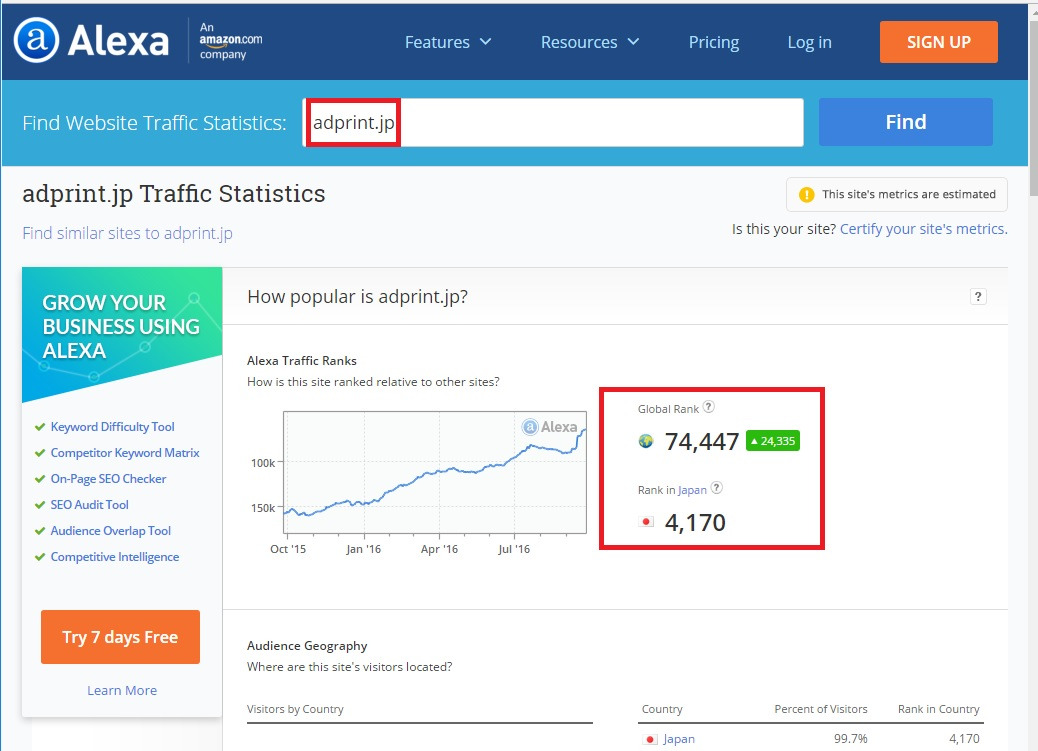
Task: Click the Audience Geography heading
Action: pos(307,646)
